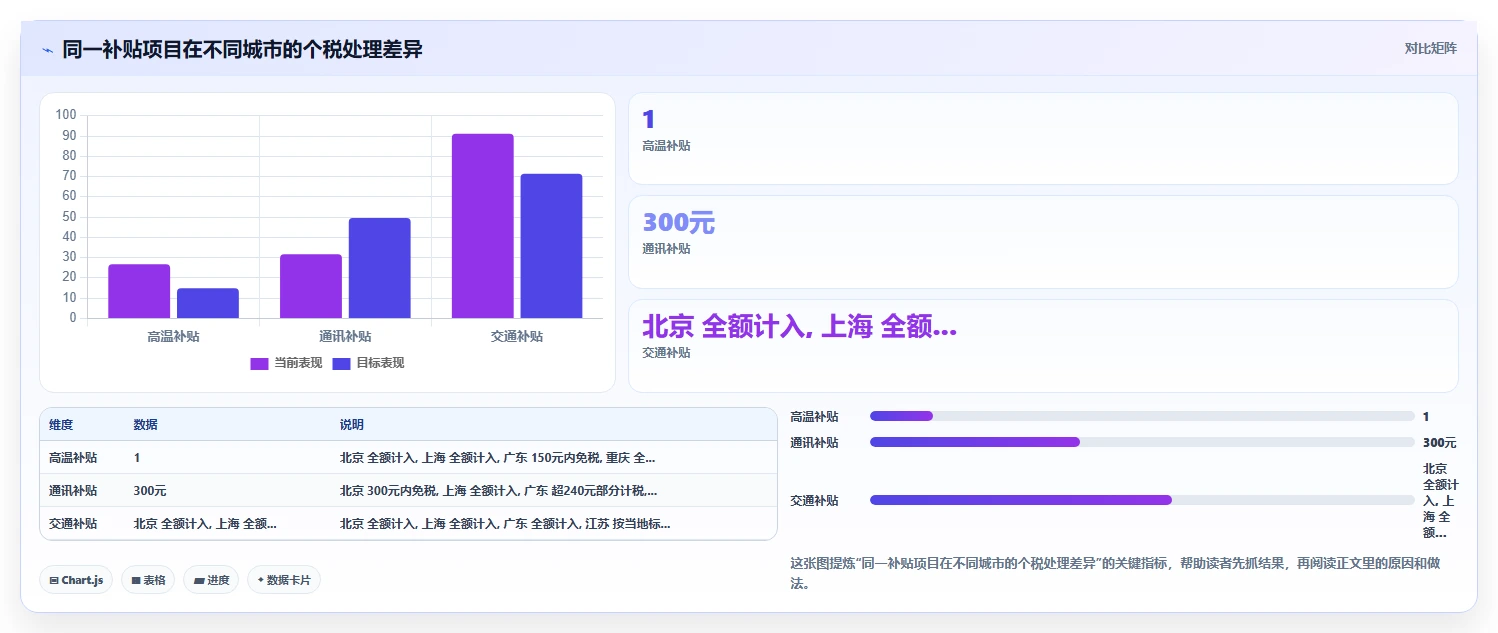The height and width of the screenshot is (633, 1498).
Task: Click the purple 交通补贴 current bar
Action: tap(482, 226)
